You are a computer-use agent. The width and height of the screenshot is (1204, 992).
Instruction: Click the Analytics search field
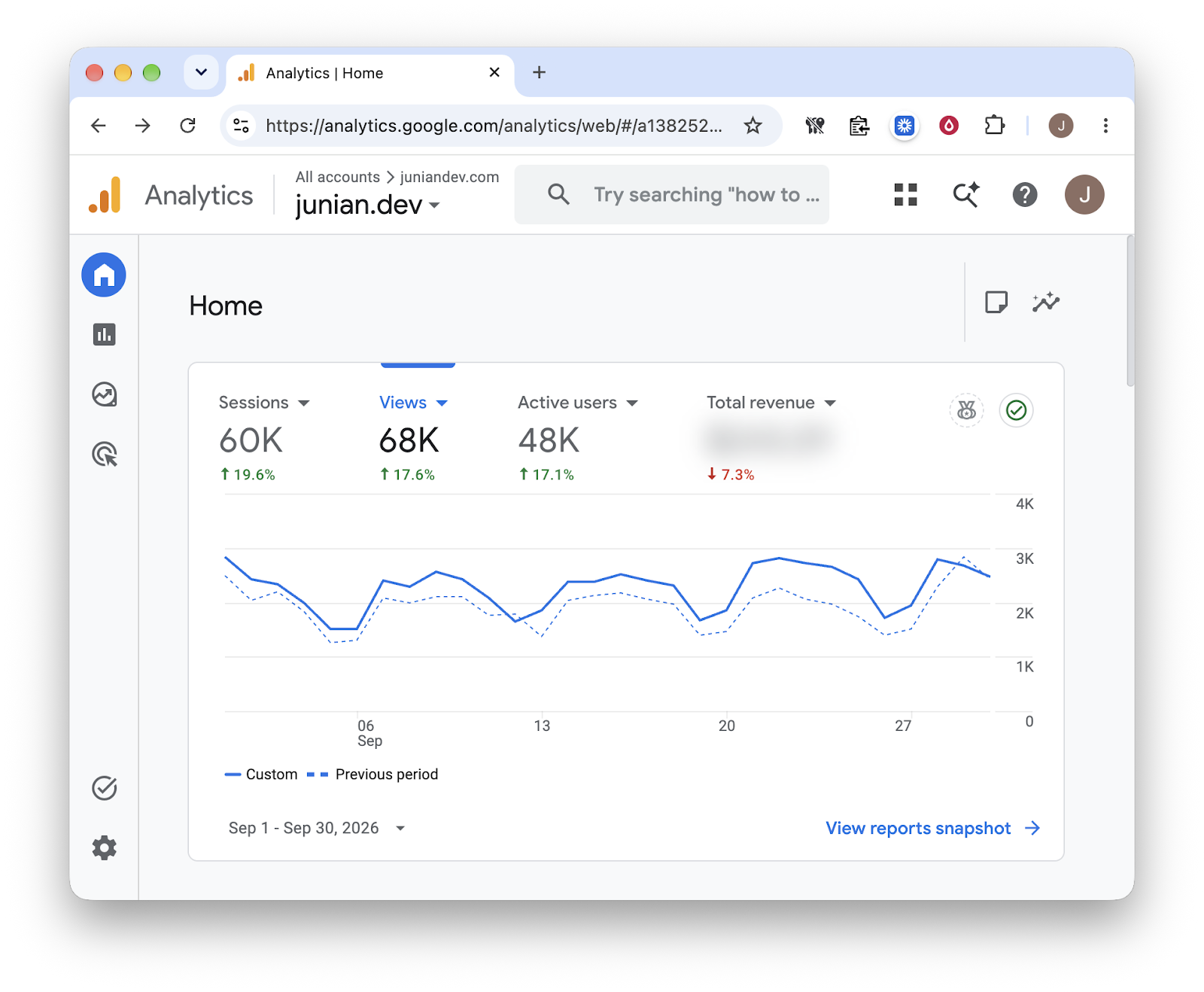pos(671,194)
